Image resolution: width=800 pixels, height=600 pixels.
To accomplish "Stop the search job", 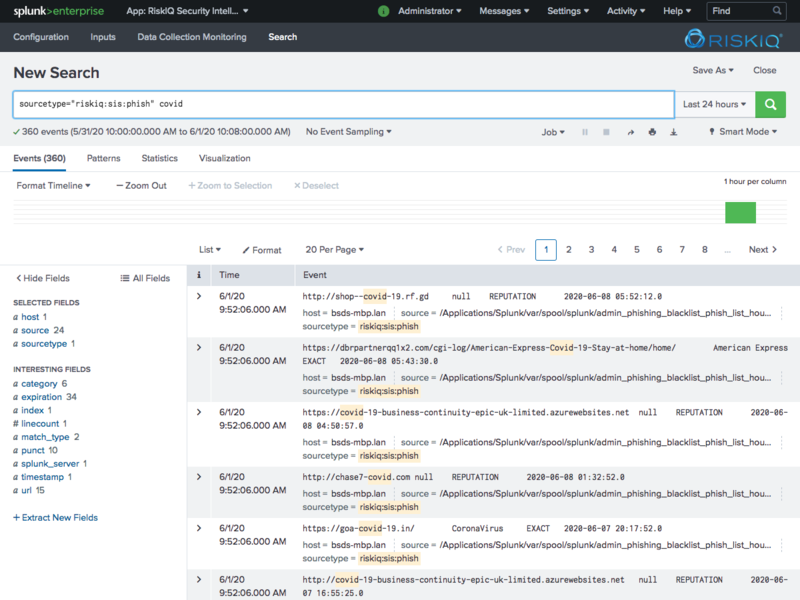I will pos(606,132).
